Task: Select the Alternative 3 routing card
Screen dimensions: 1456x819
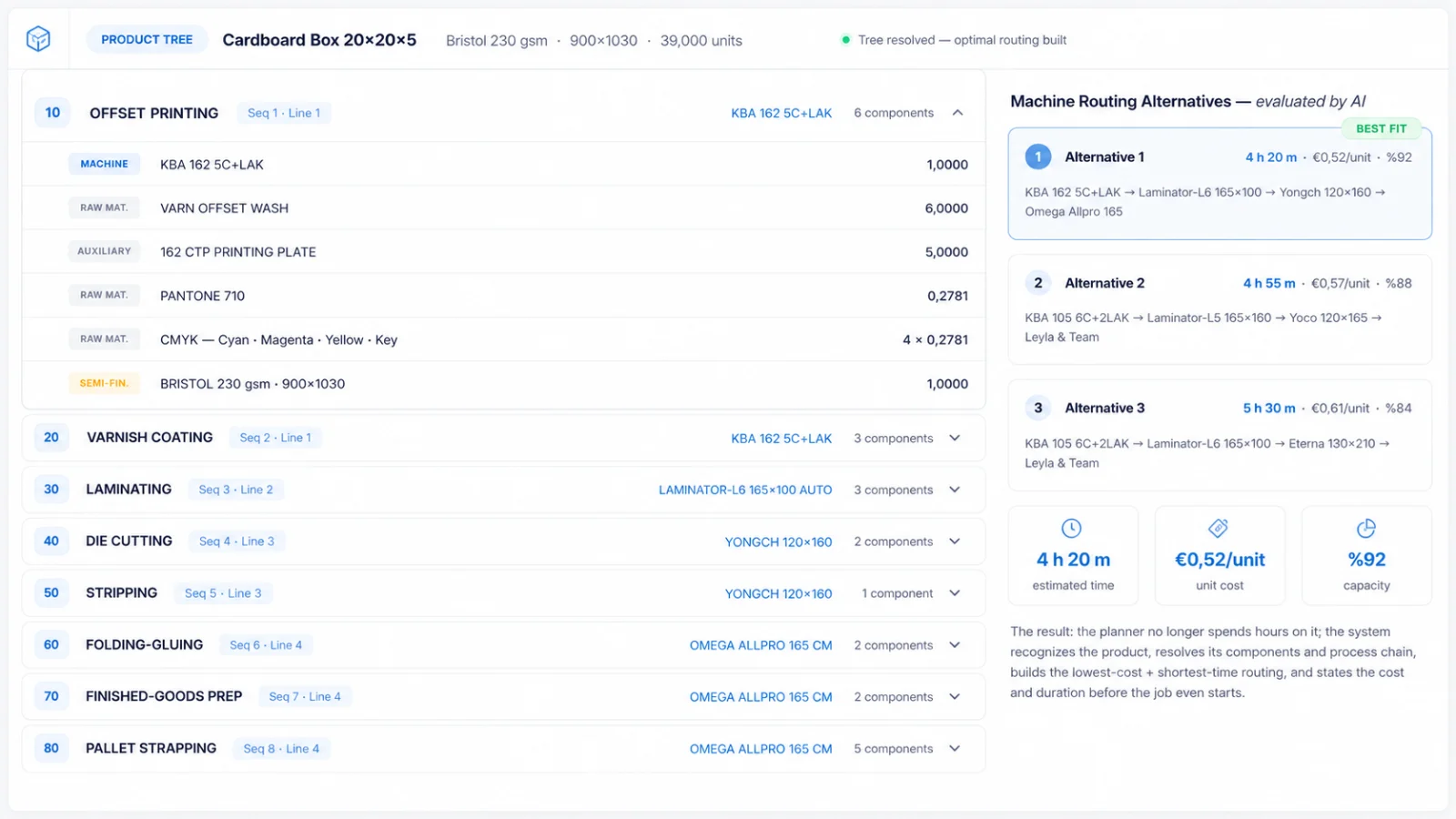Action: (1219, 435)
